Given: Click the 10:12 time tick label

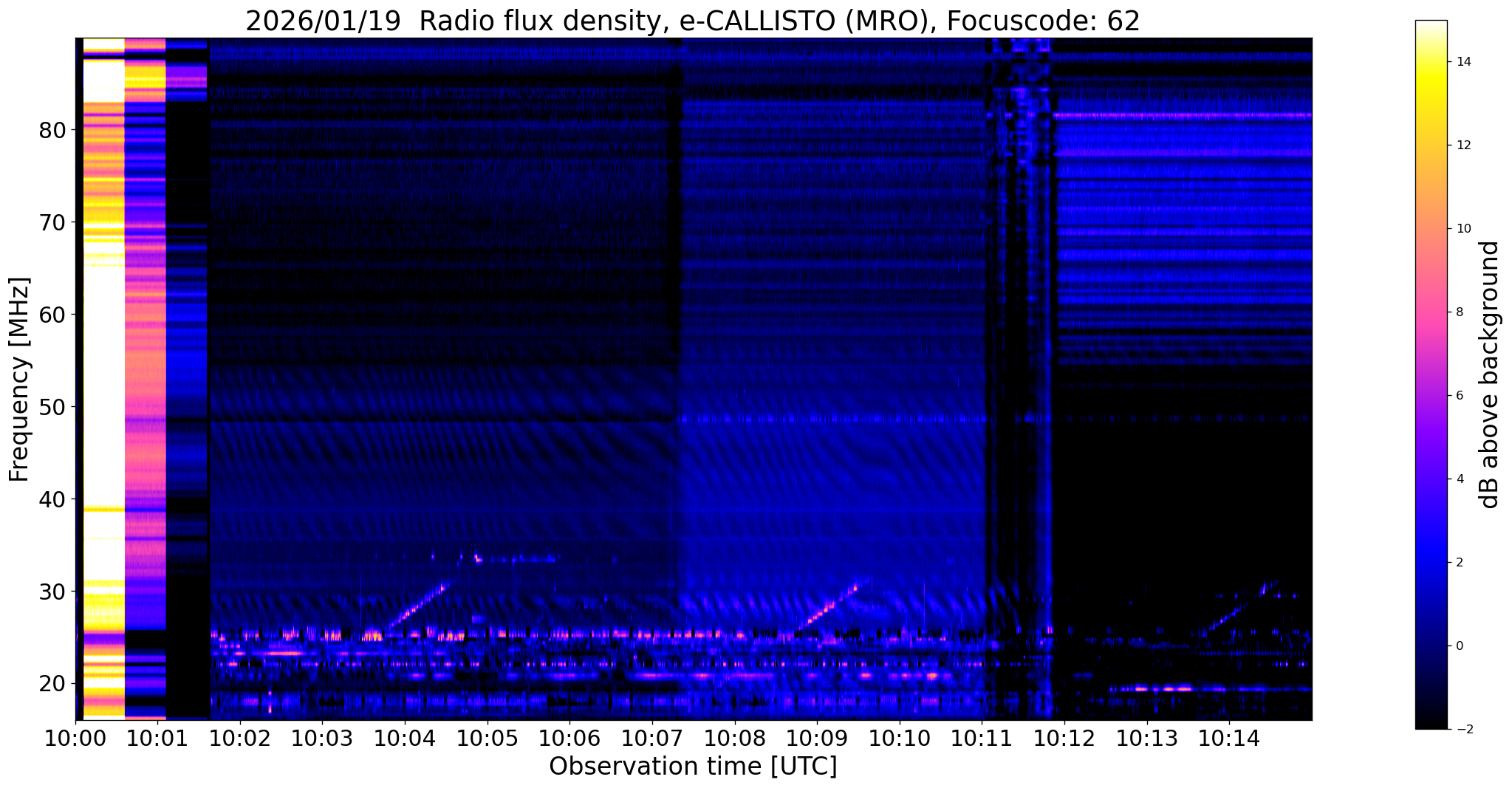Looking at the screenshot, I should [1064, 739].
